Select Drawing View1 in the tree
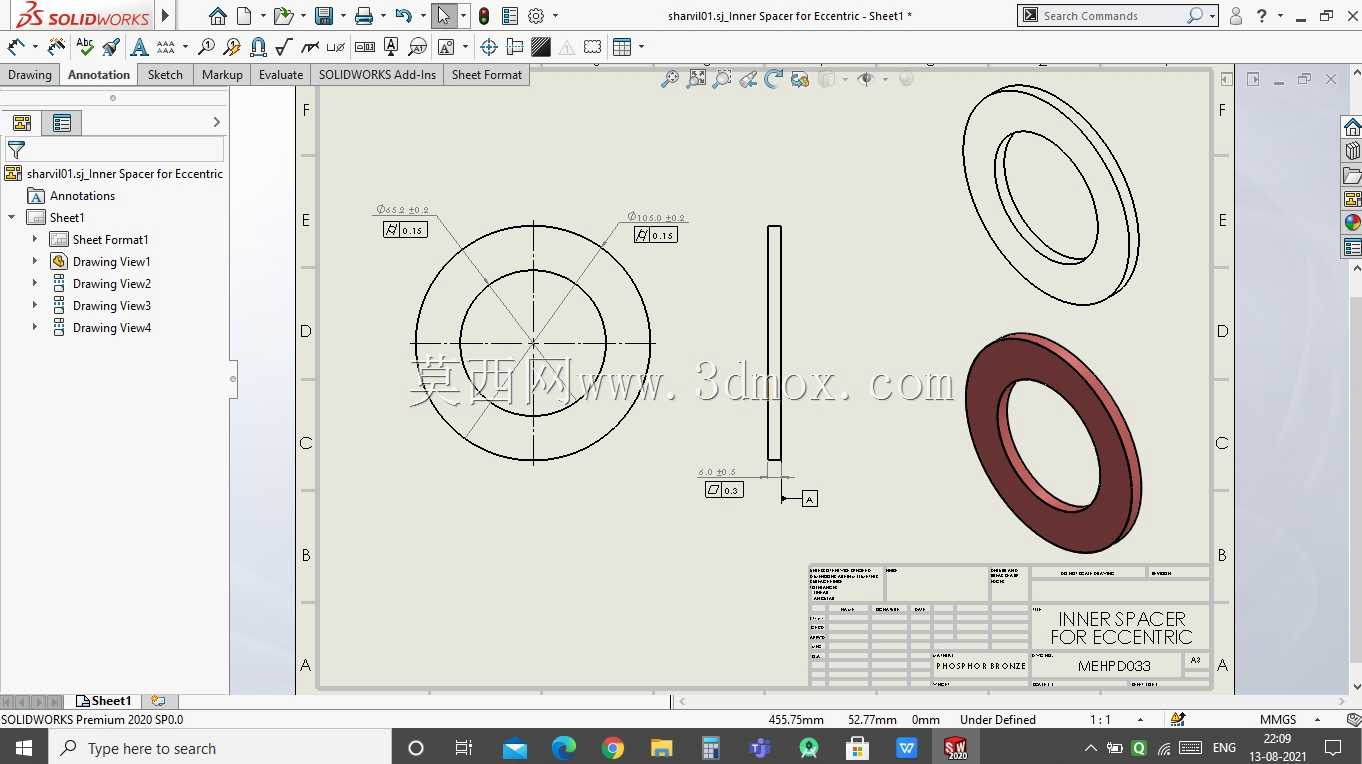The height and width of the screenshot is (764, 1362). 111,262
